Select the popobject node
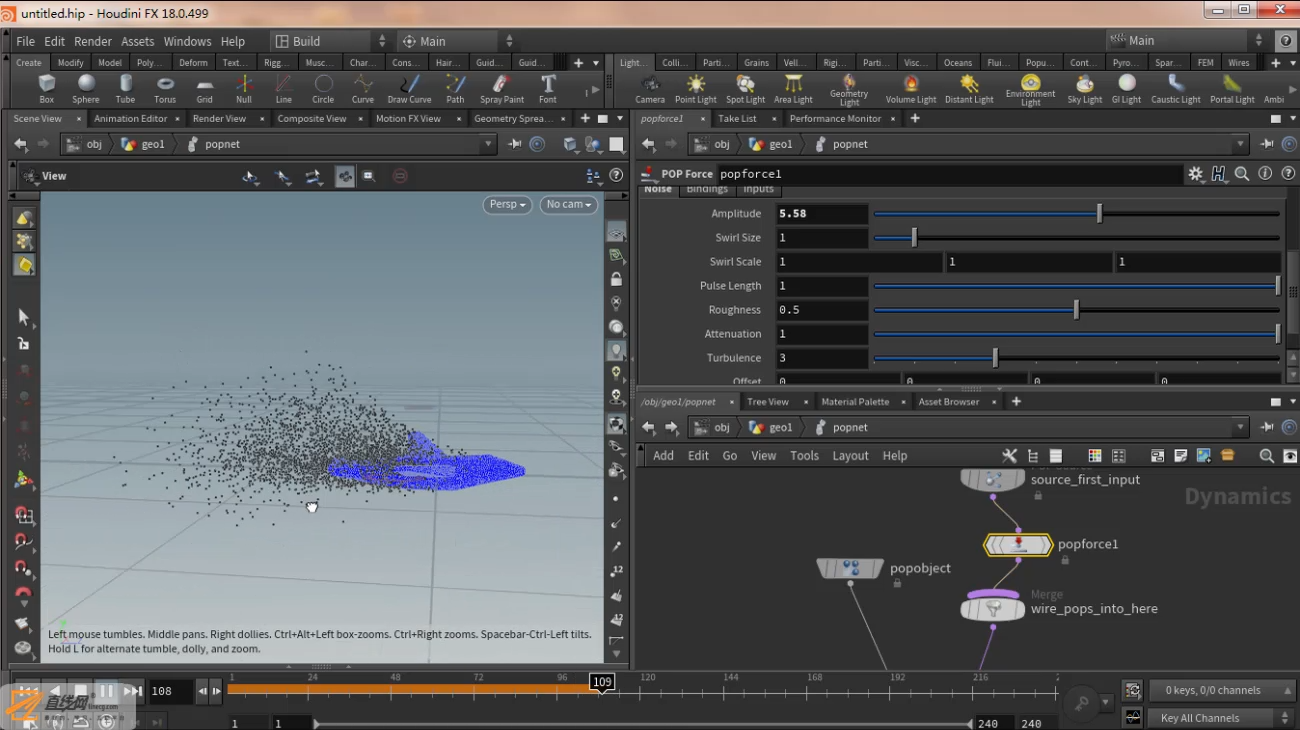1300x730 pixels. click(x=851, y=568)
